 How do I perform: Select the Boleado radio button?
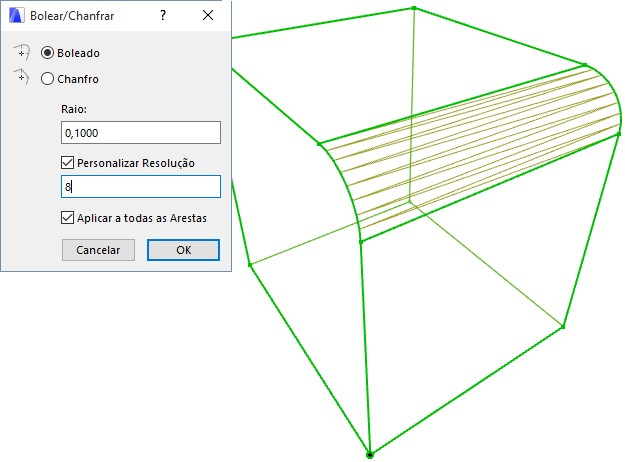47,53
